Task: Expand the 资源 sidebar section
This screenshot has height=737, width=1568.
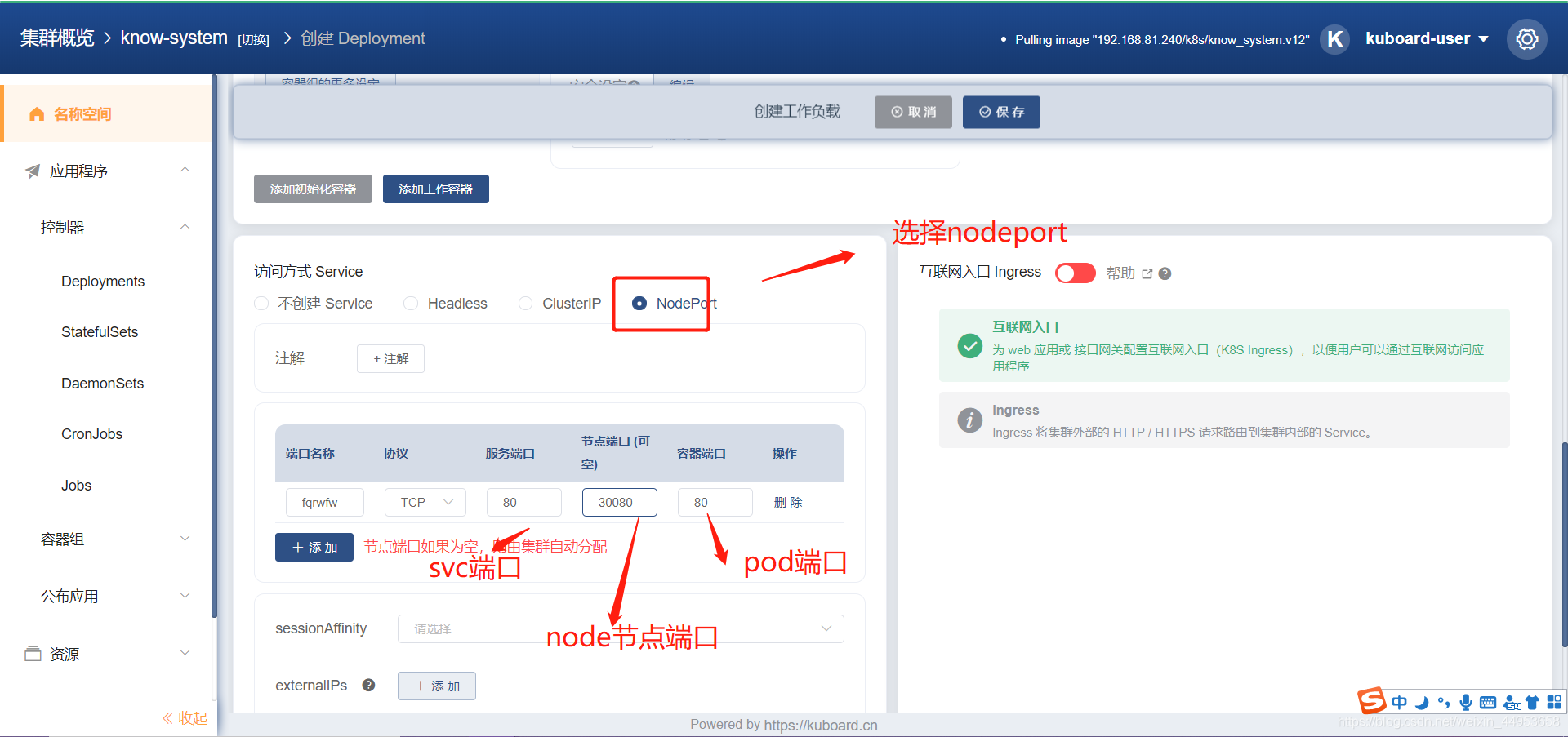Action: [185, 653]
